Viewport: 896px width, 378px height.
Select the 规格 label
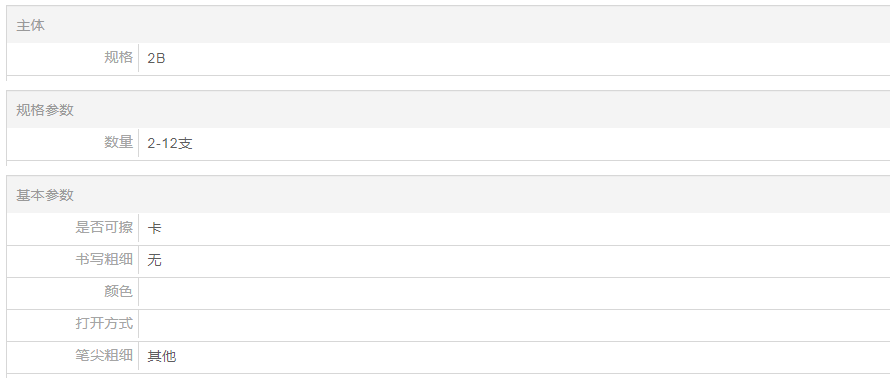pos(118,57)
